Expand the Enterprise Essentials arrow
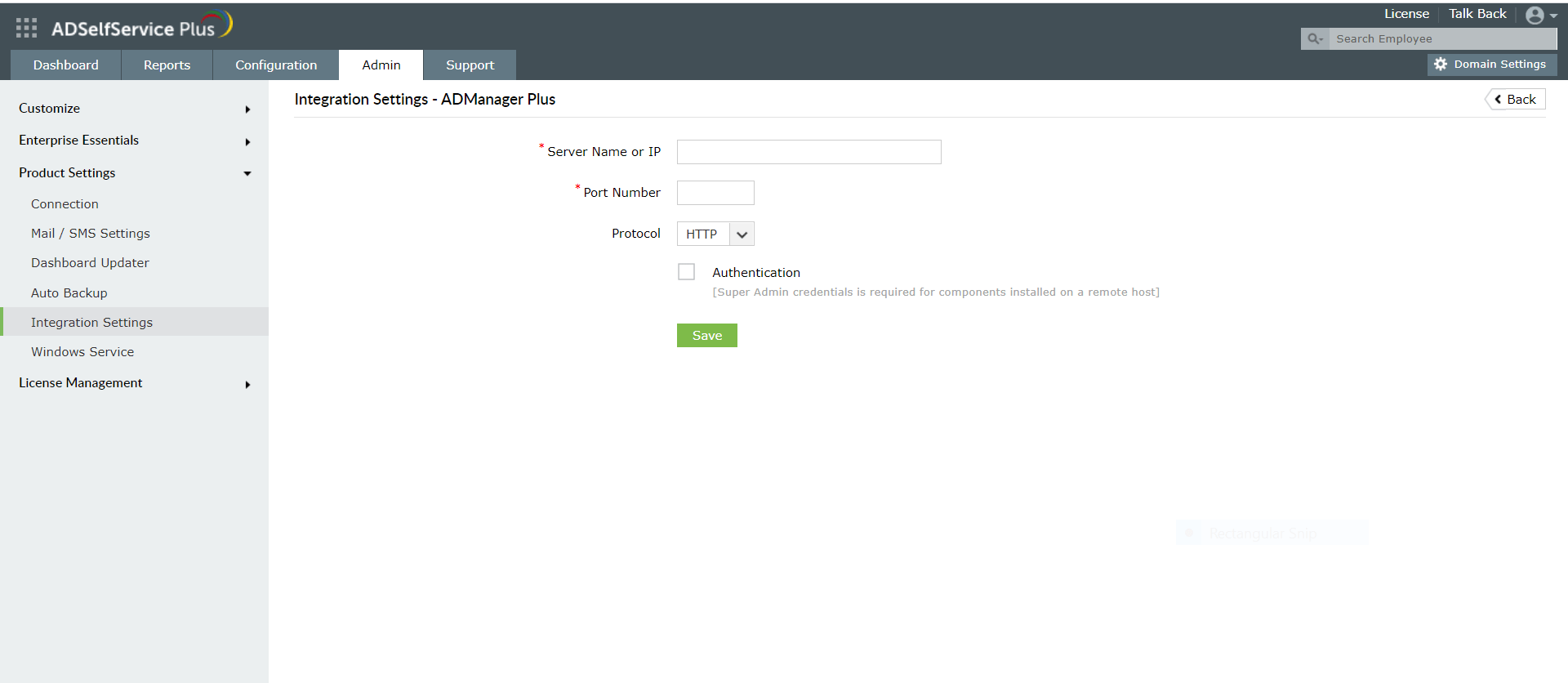 point(247,142)
